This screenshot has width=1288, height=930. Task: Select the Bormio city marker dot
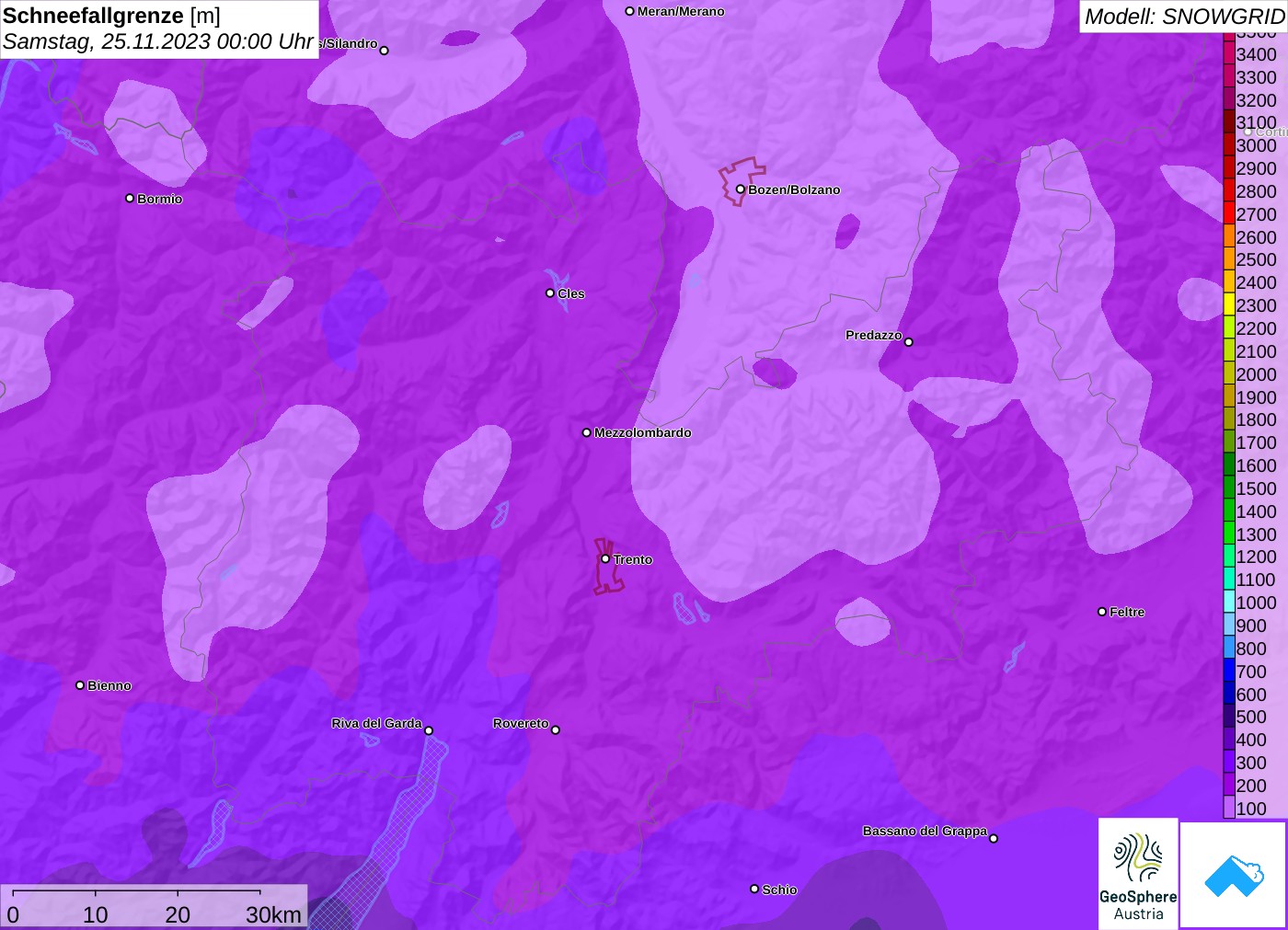(x=130, y=199)
